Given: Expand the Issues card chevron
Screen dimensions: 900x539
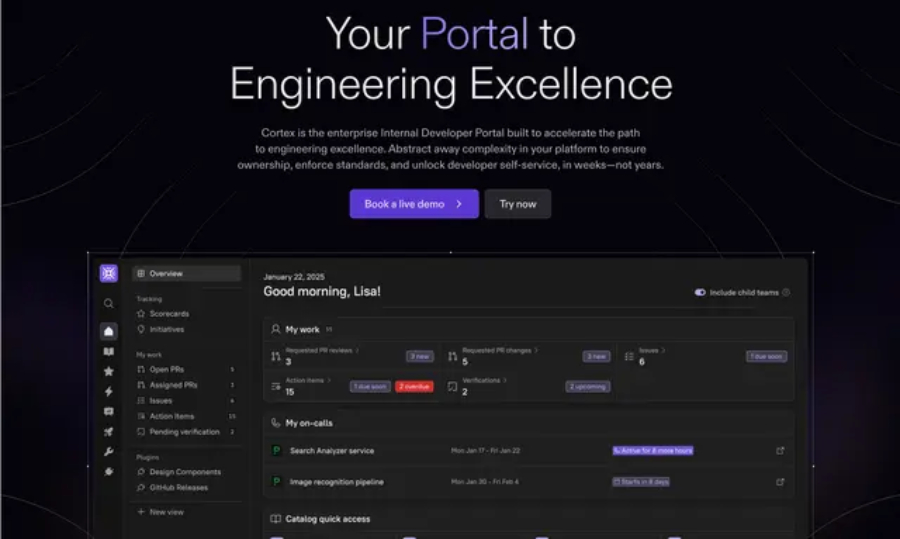Looking at the screenshot, I should click(663, 350).
